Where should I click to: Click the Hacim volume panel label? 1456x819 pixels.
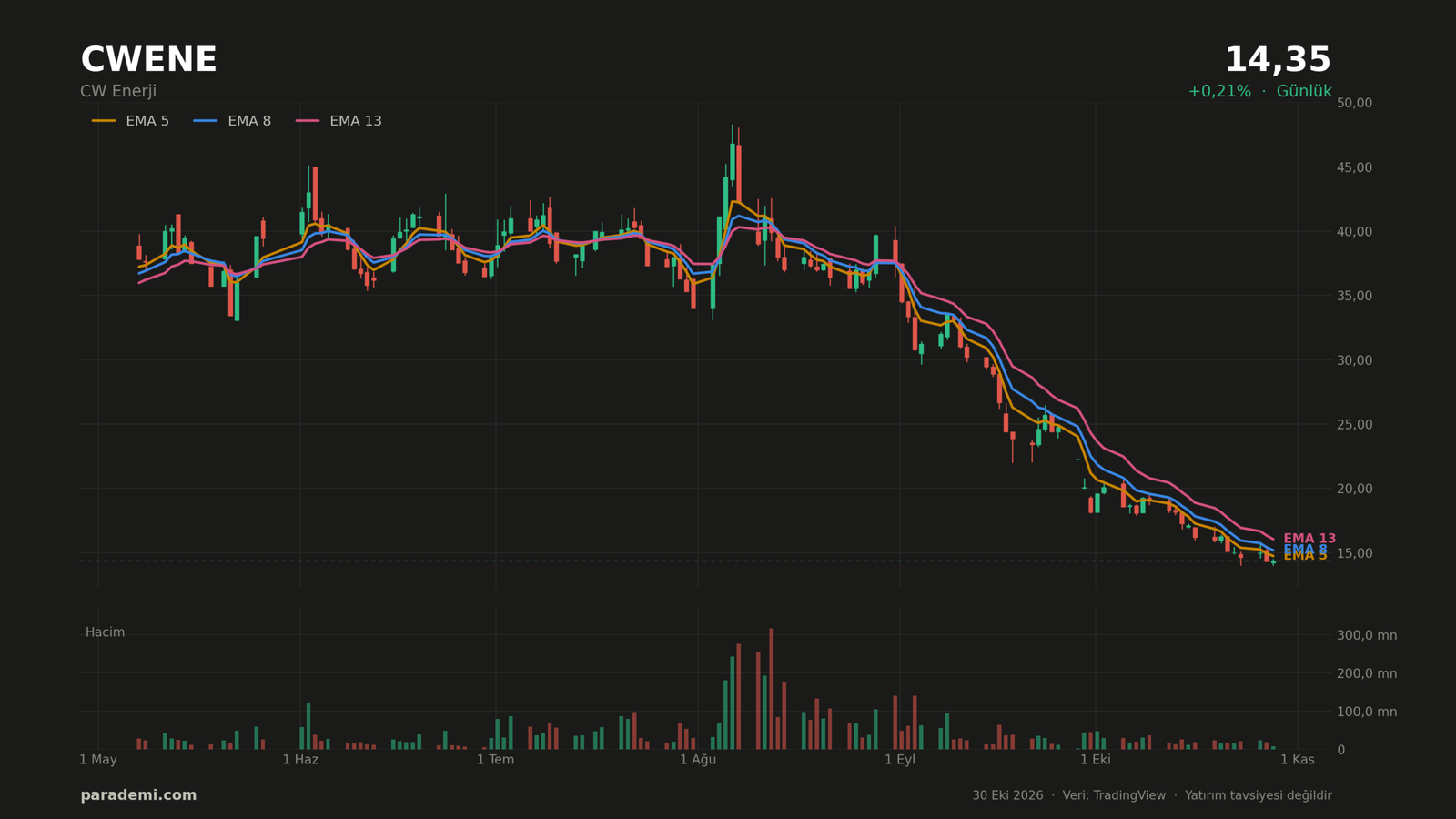coord(105,632)
